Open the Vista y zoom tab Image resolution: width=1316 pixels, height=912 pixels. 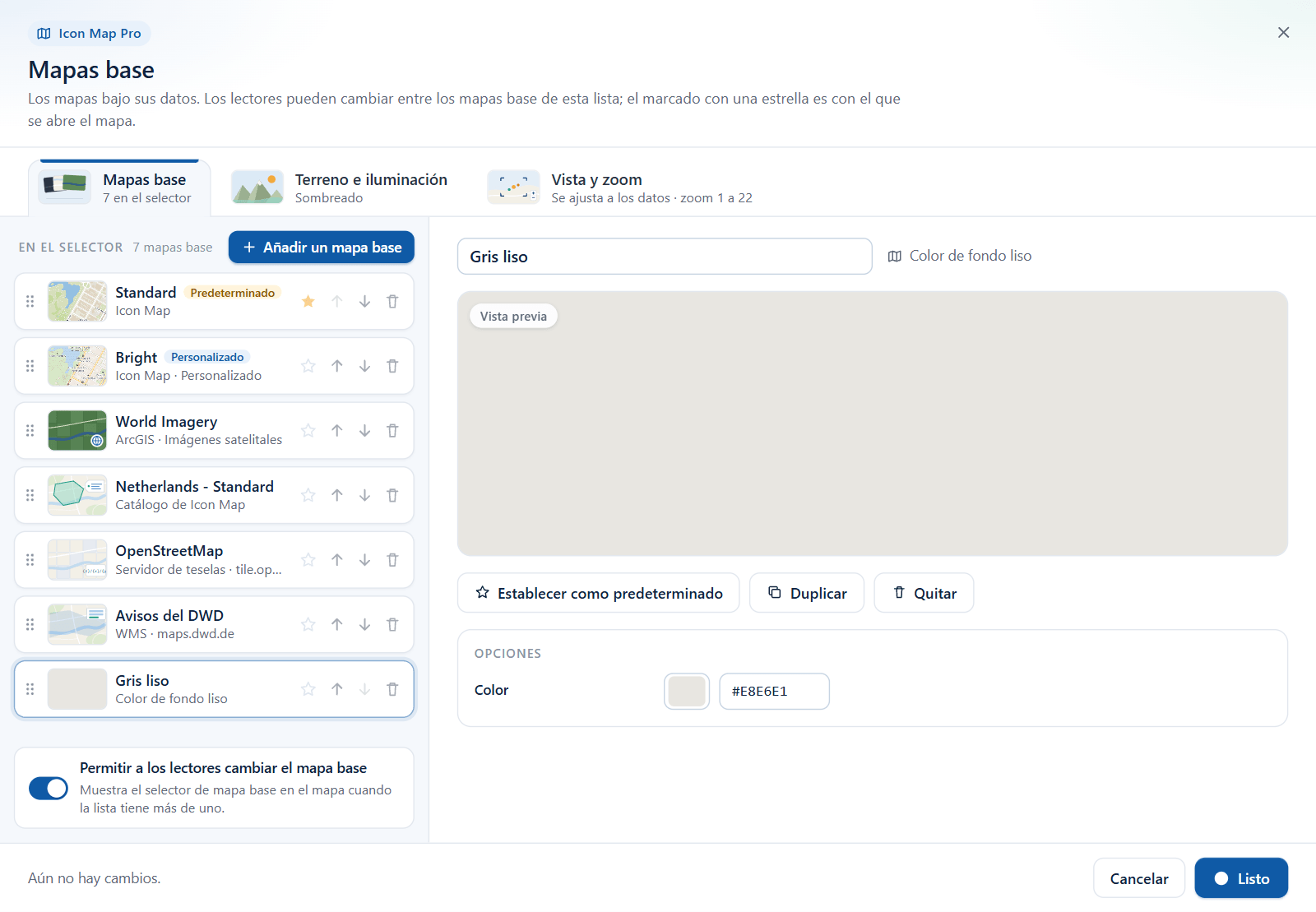pyautogui.click(x=620, y=188)
